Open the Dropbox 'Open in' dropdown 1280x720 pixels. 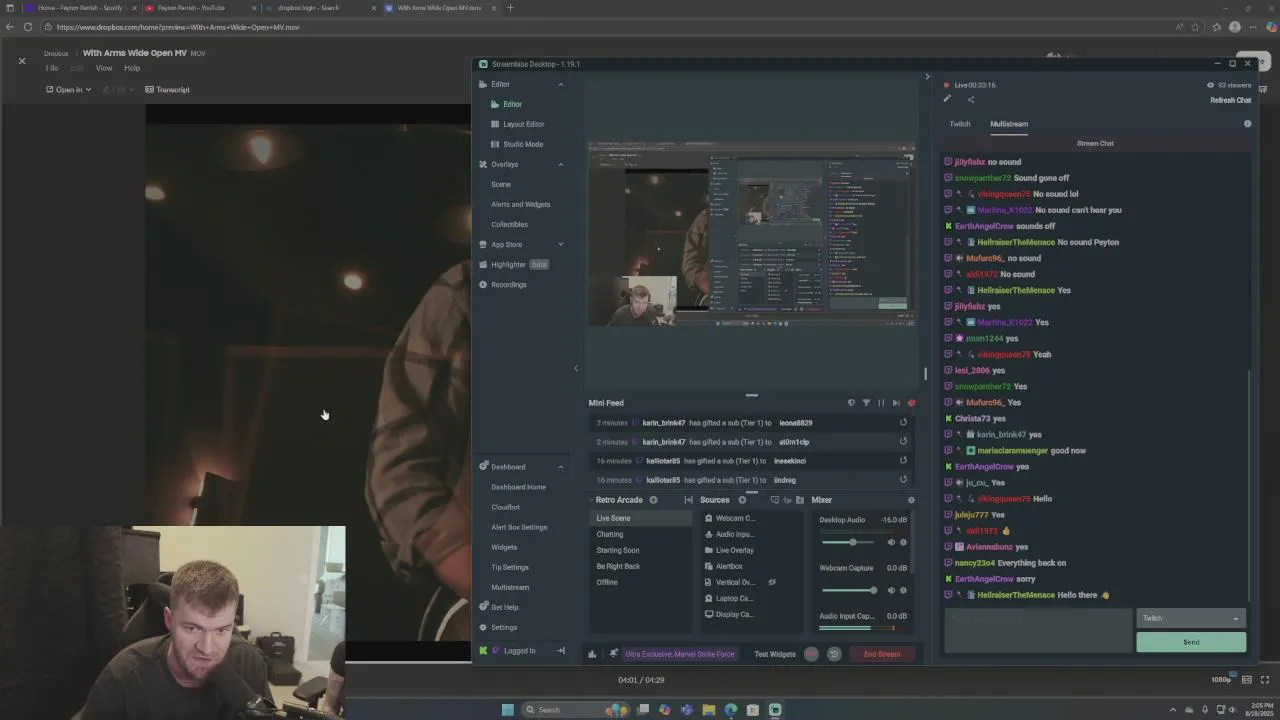[69, 90]
